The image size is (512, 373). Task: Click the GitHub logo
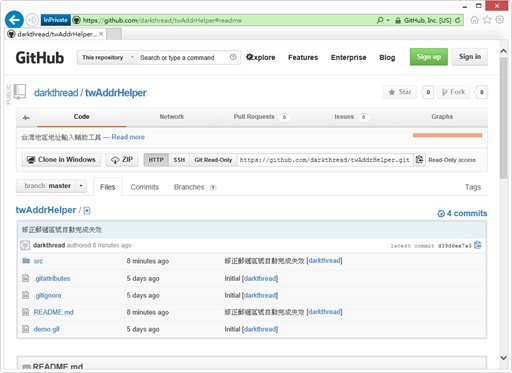pos(40,58)
